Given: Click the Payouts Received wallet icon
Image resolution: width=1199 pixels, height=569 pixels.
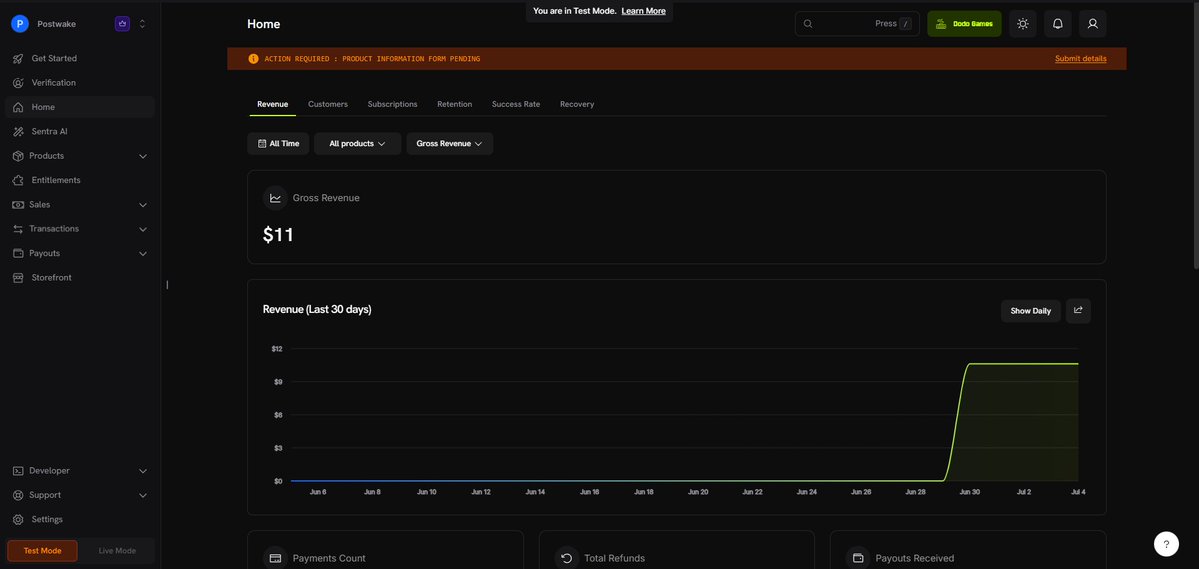Looking at the screenshot, I should click(x=858, y=558).
